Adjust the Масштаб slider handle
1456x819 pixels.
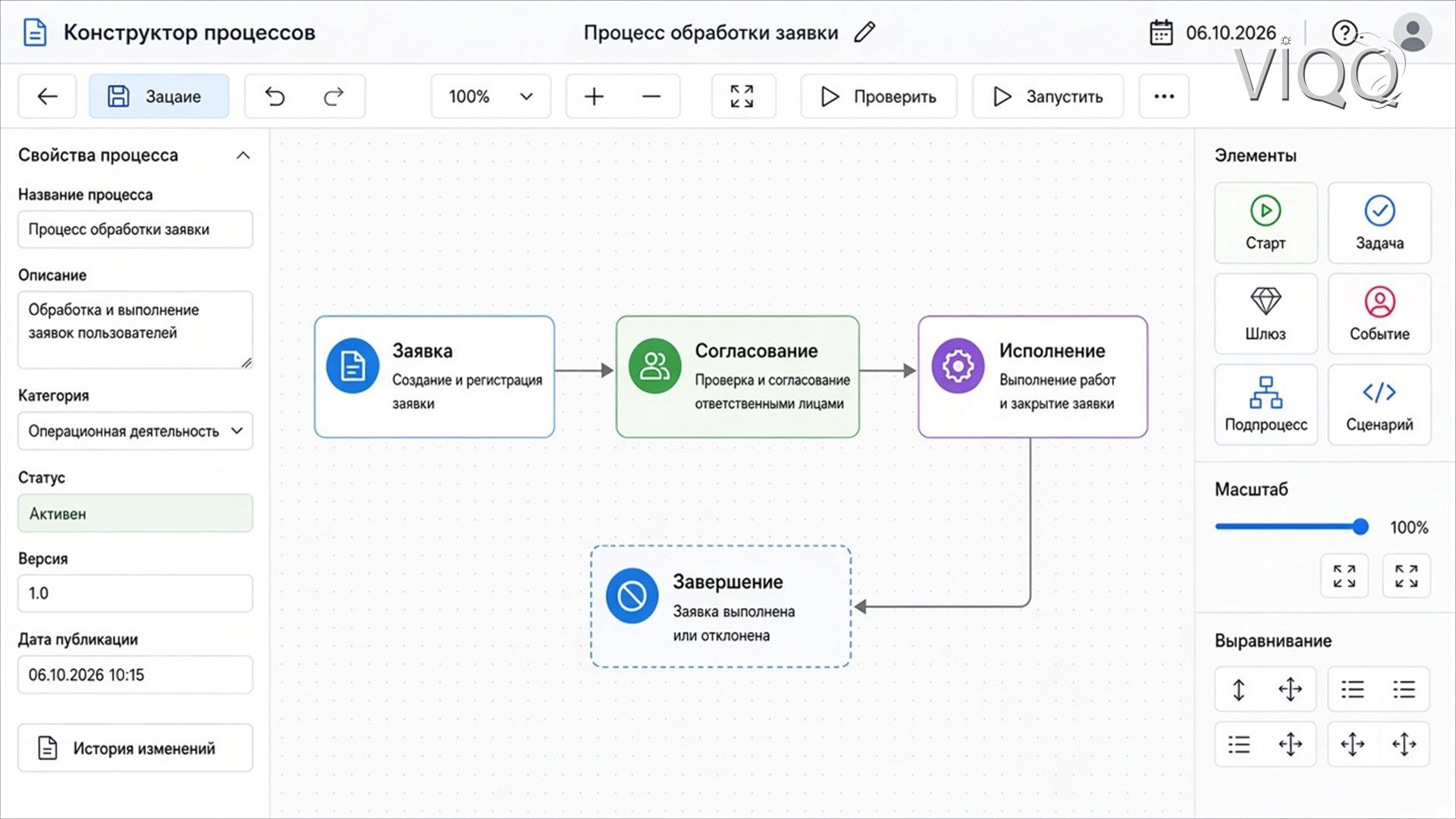coord(1360,526)
